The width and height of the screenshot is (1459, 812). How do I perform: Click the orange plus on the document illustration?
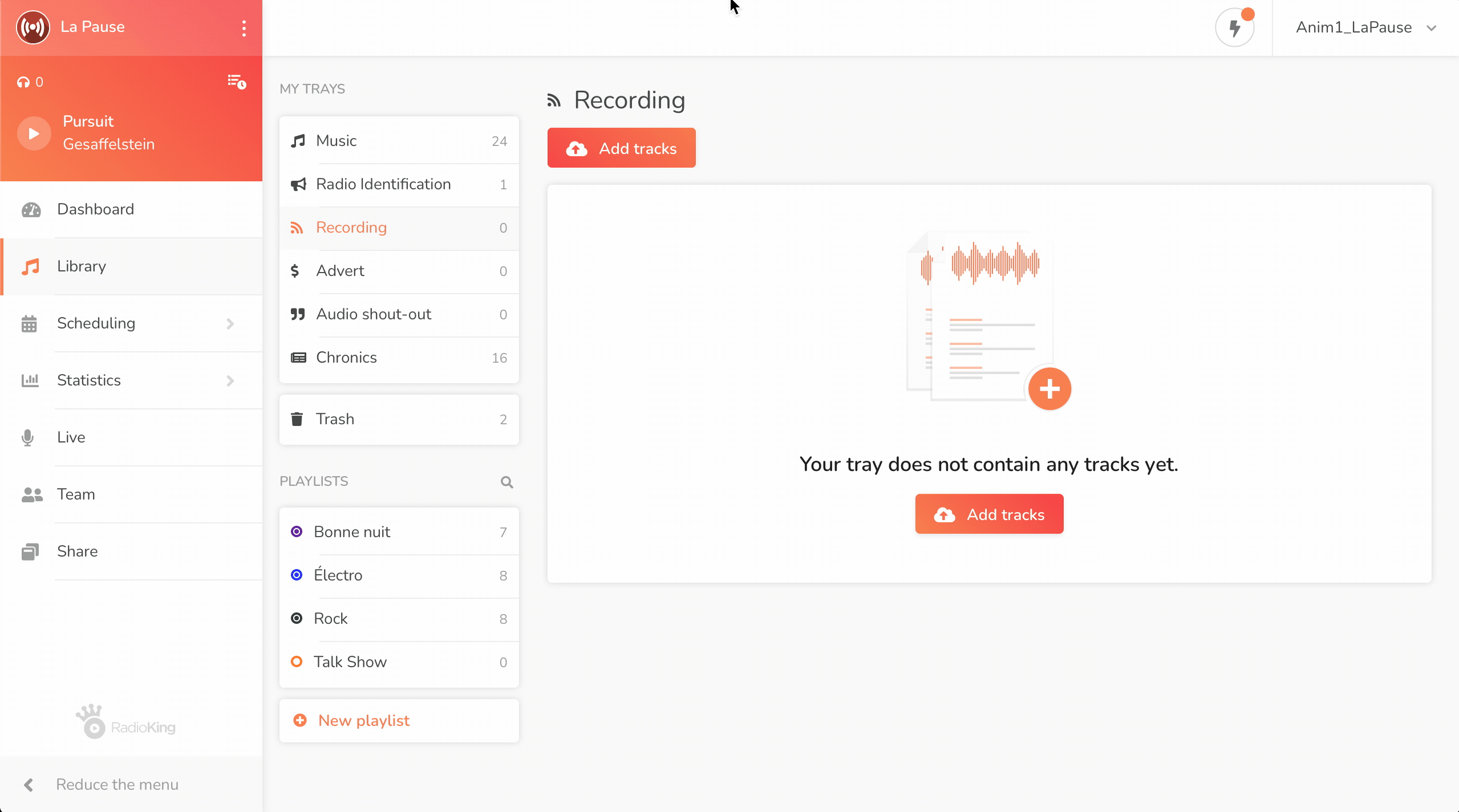[x=1049, y=389]
